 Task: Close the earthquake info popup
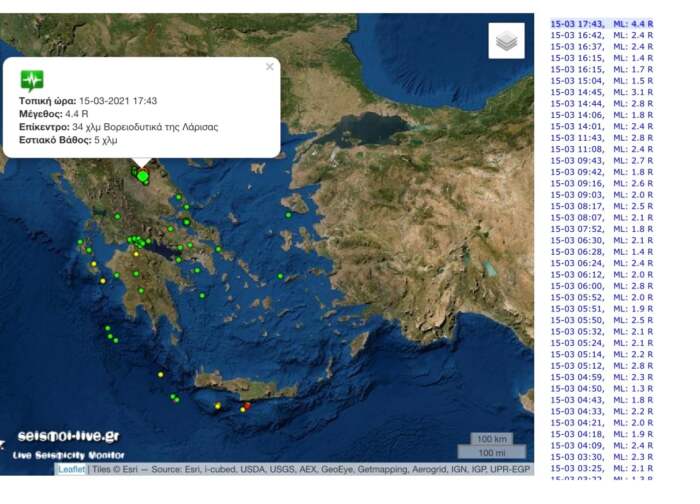269,67
